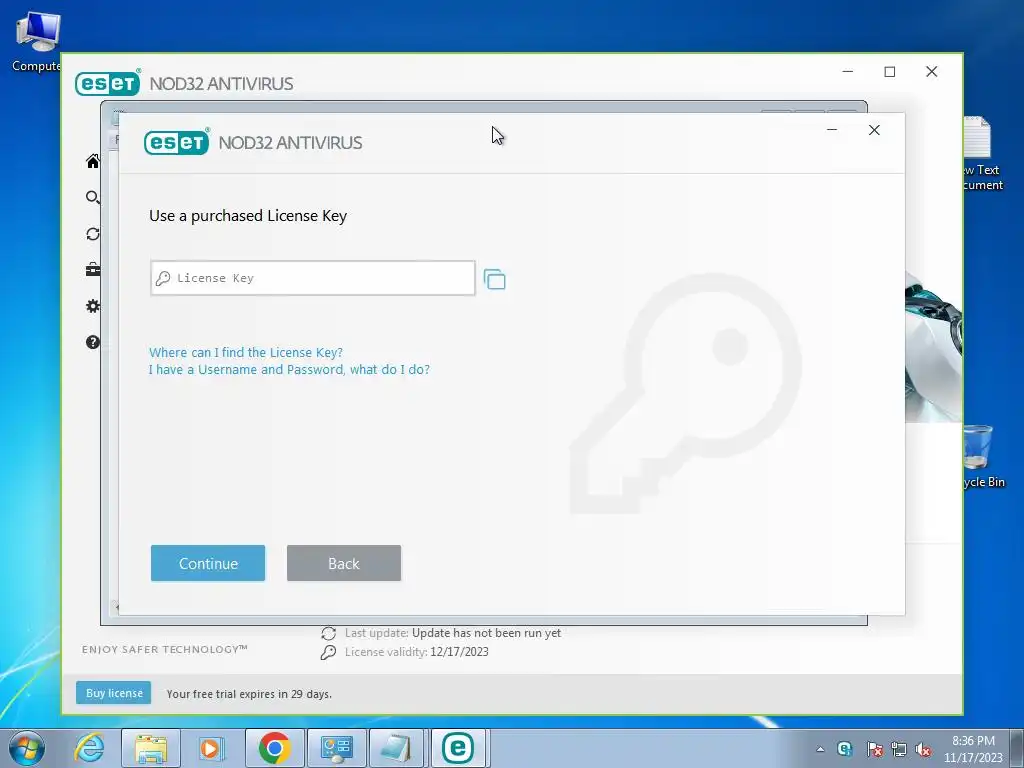Screen dimensions: 1024x768
Task: Select the New Text Document desktop icon
Action: 982,154
